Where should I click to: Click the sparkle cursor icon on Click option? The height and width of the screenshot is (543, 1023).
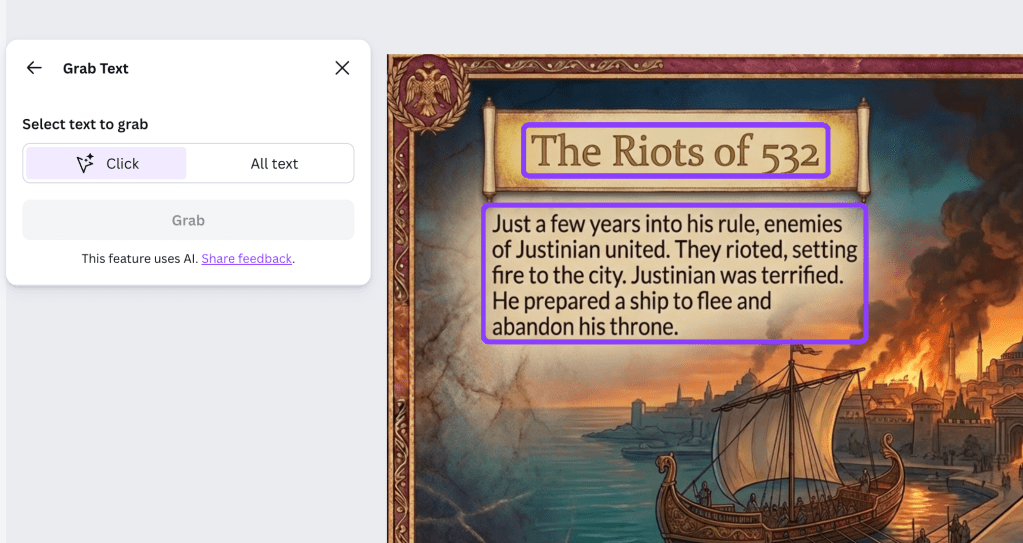pyautogui.click(x=85, y=163)
